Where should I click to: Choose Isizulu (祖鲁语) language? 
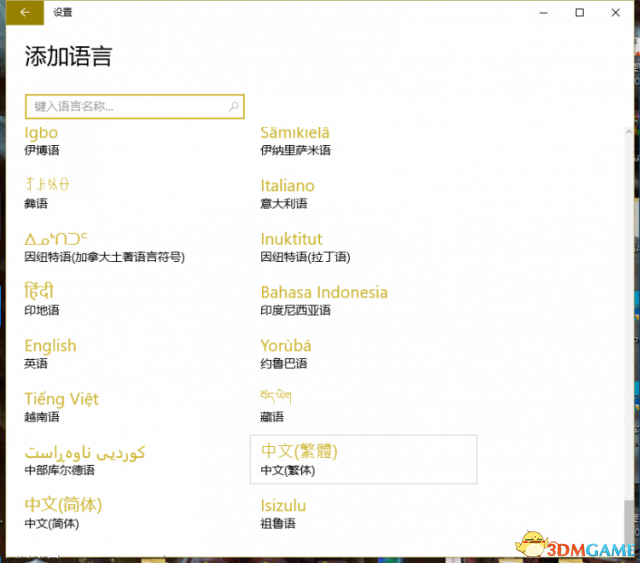(283, 514)
